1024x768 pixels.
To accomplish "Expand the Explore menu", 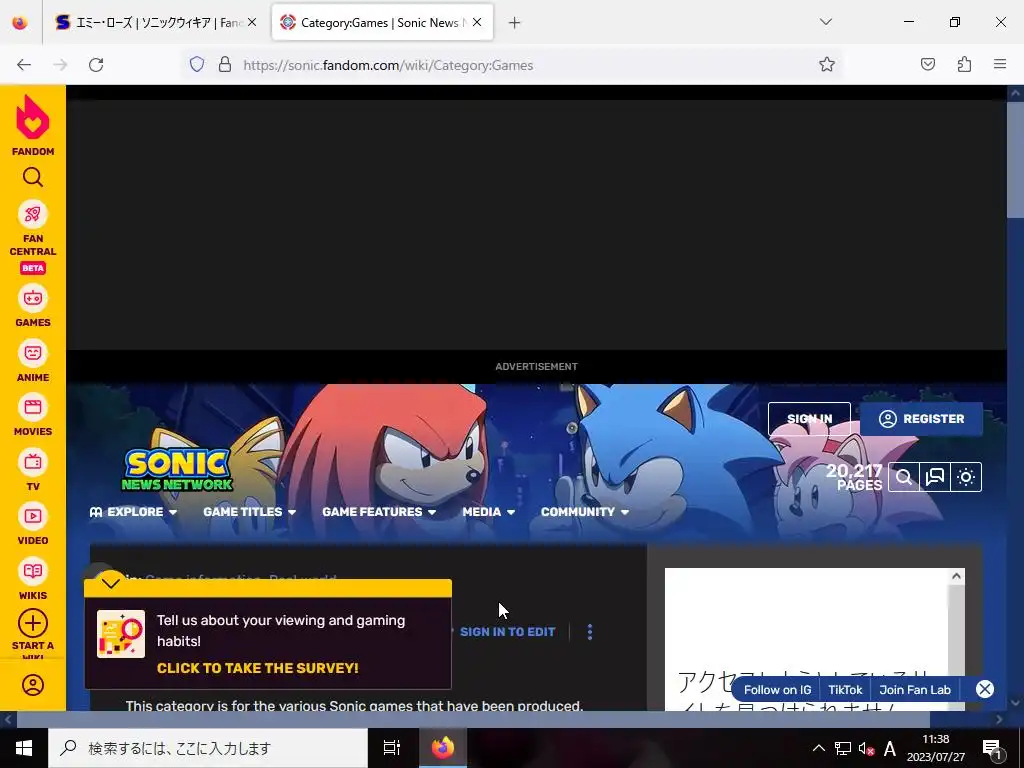I will (x=134, y=511).
